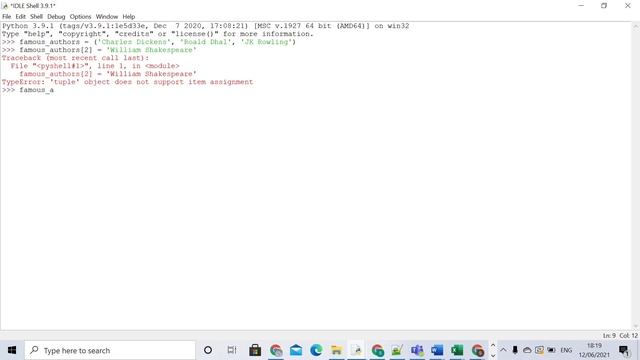Click the microphone tray icon
This screenshot has width=640, height=360.
515,350
